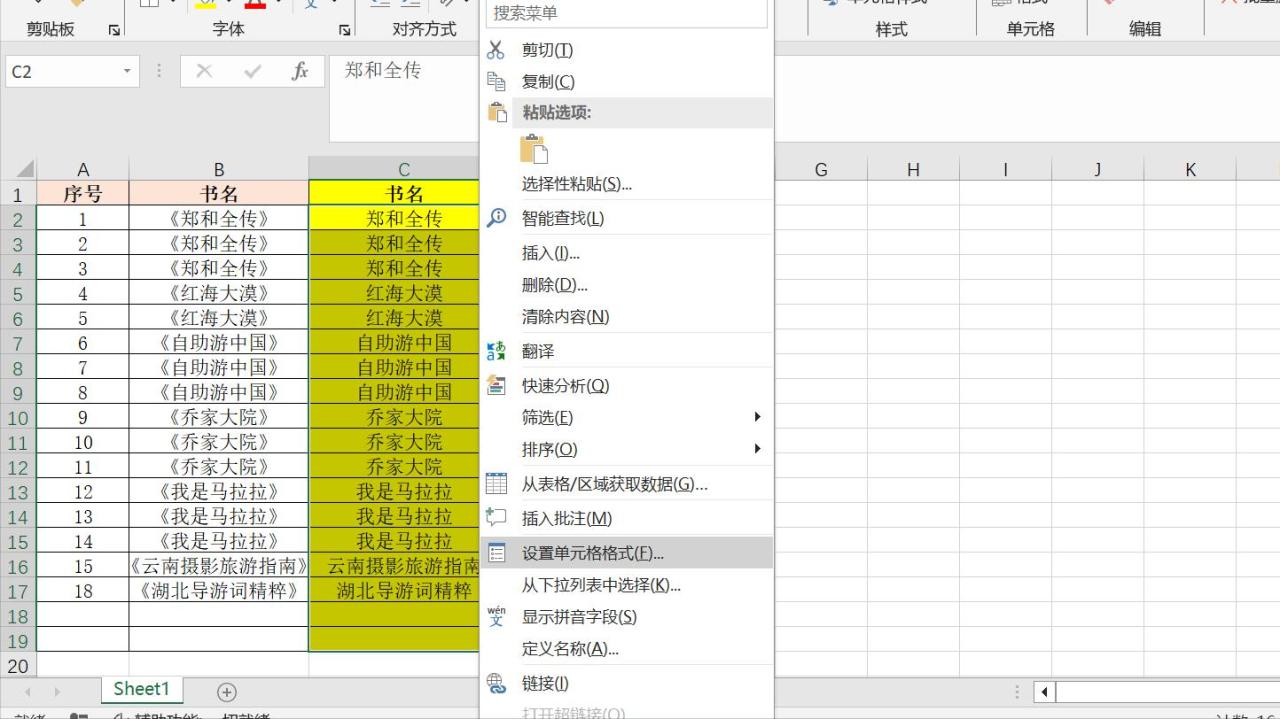Click the 搜索菜单 search field
Screen dimensions: 1280x719
click(627, 13)
